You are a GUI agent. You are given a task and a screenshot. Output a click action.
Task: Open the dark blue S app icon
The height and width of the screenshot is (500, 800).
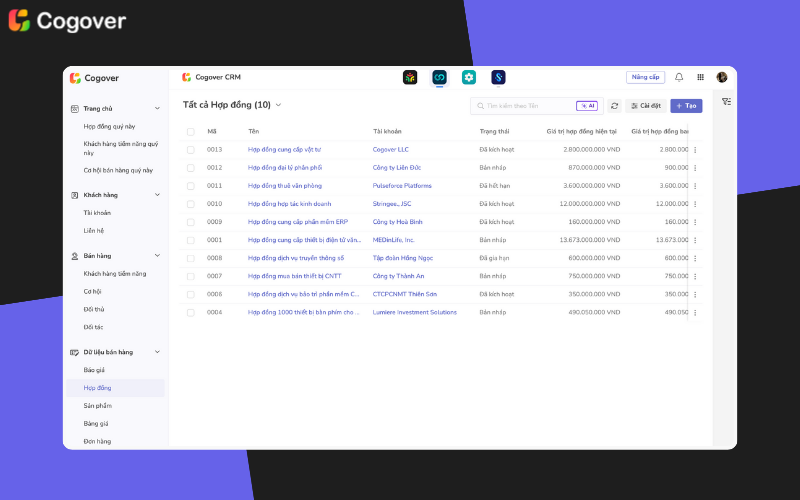pos(498,77)
